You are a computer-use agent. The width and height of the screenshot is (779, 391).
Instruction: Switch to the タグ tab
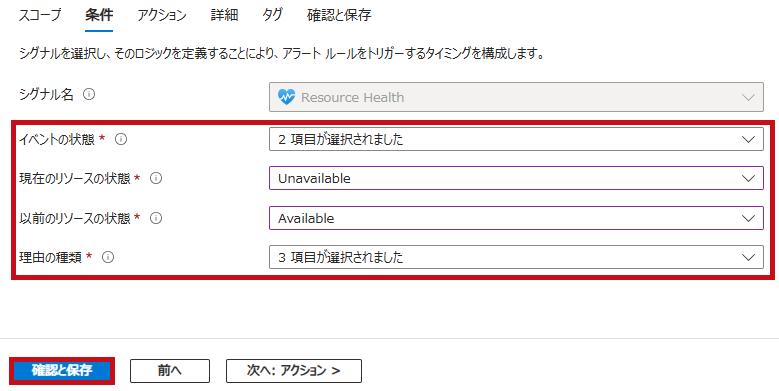(272, 15)
